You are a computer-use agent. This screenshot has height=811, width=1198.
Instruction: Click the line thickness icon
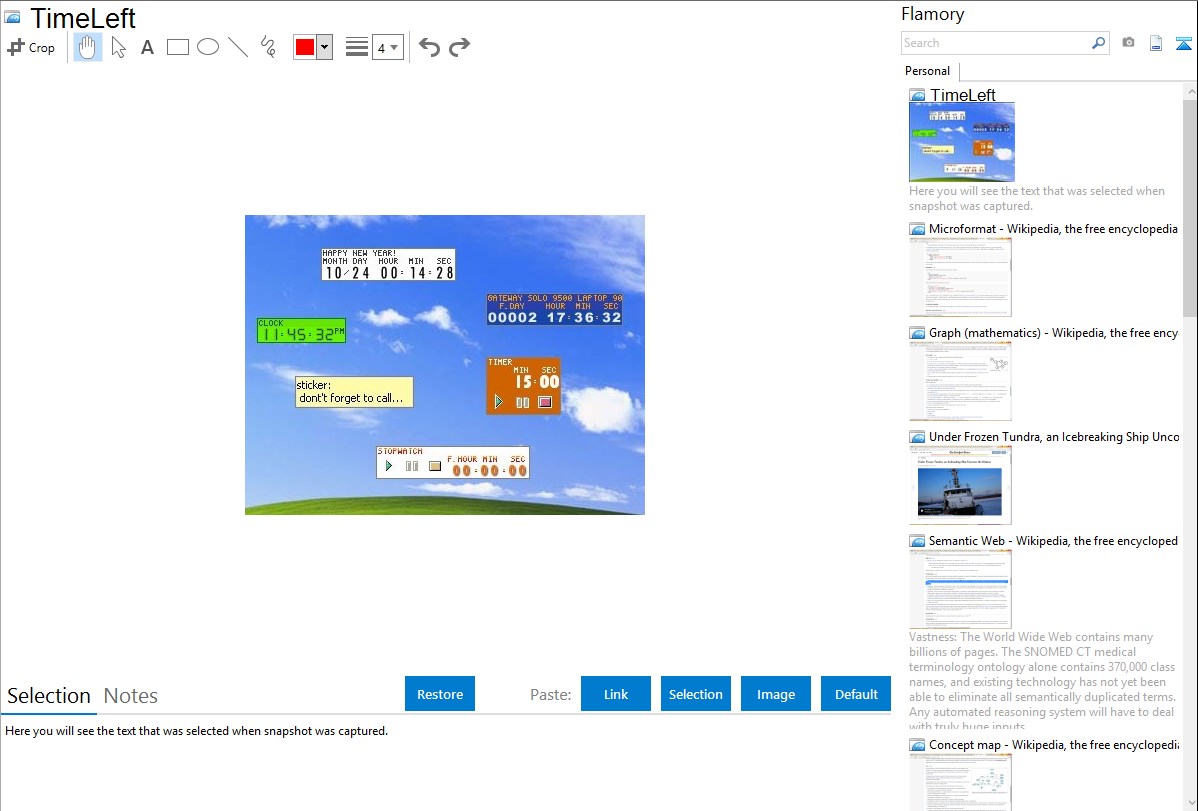click(357, 47)
